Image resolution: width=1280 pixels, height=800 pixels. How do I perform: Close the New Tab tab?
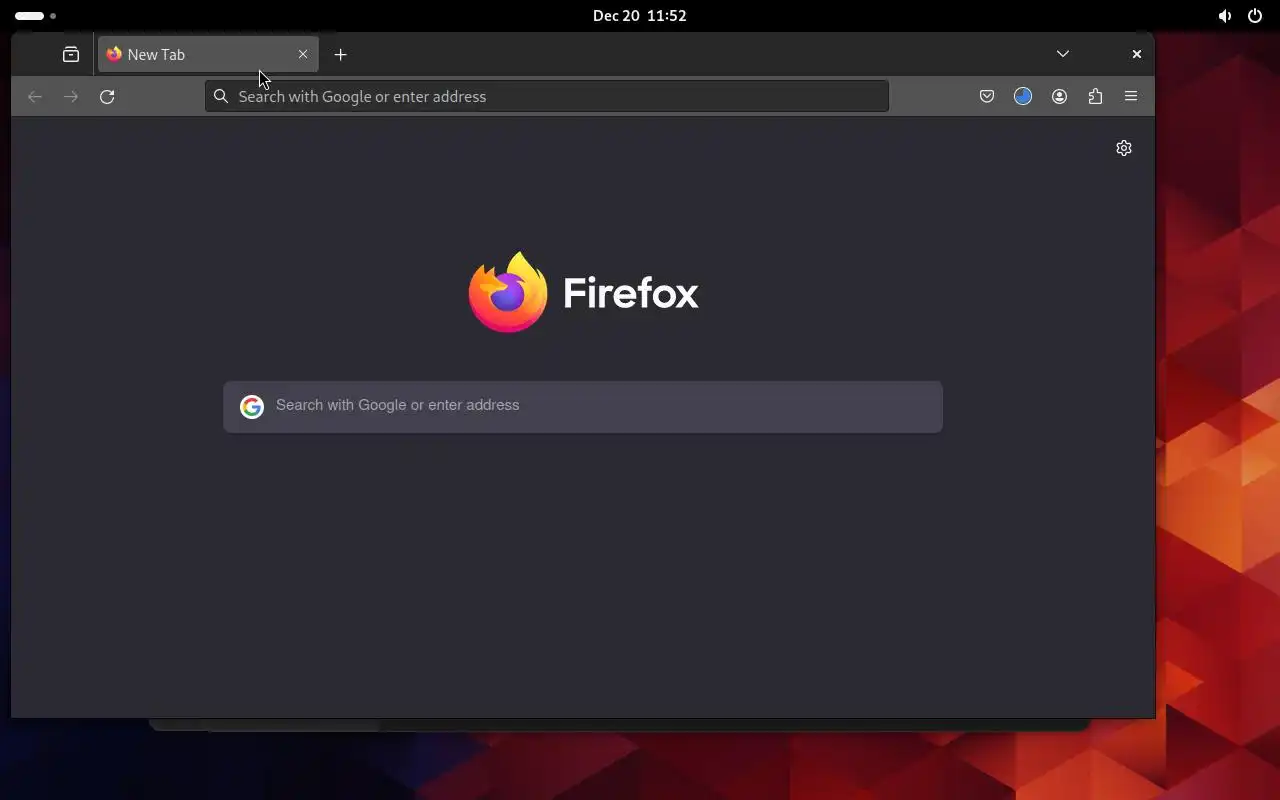303,54
